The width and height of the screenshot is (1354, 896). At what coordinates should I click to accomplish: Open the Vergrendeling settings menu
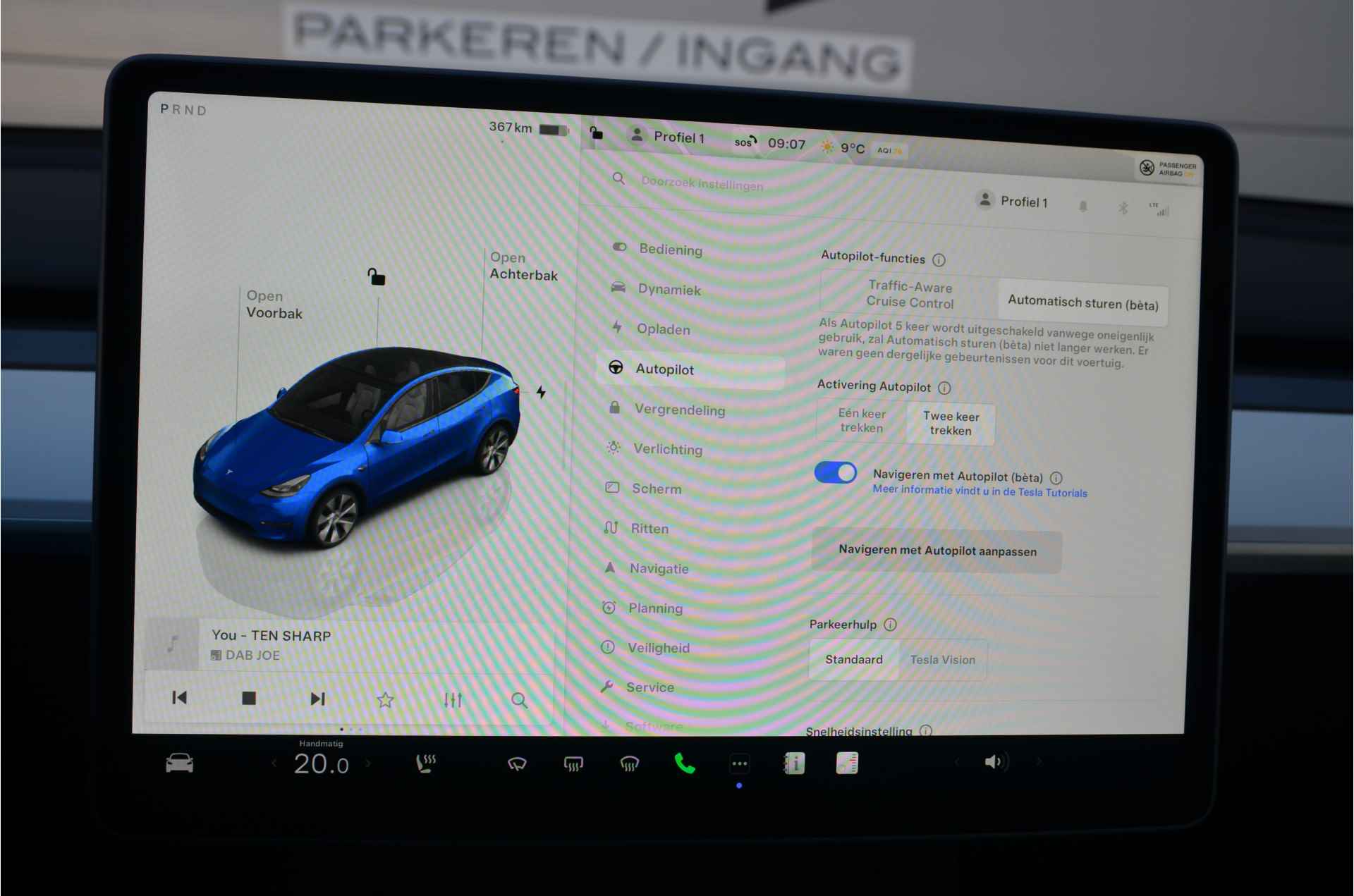pyautogui.click(x=667, y=409)
